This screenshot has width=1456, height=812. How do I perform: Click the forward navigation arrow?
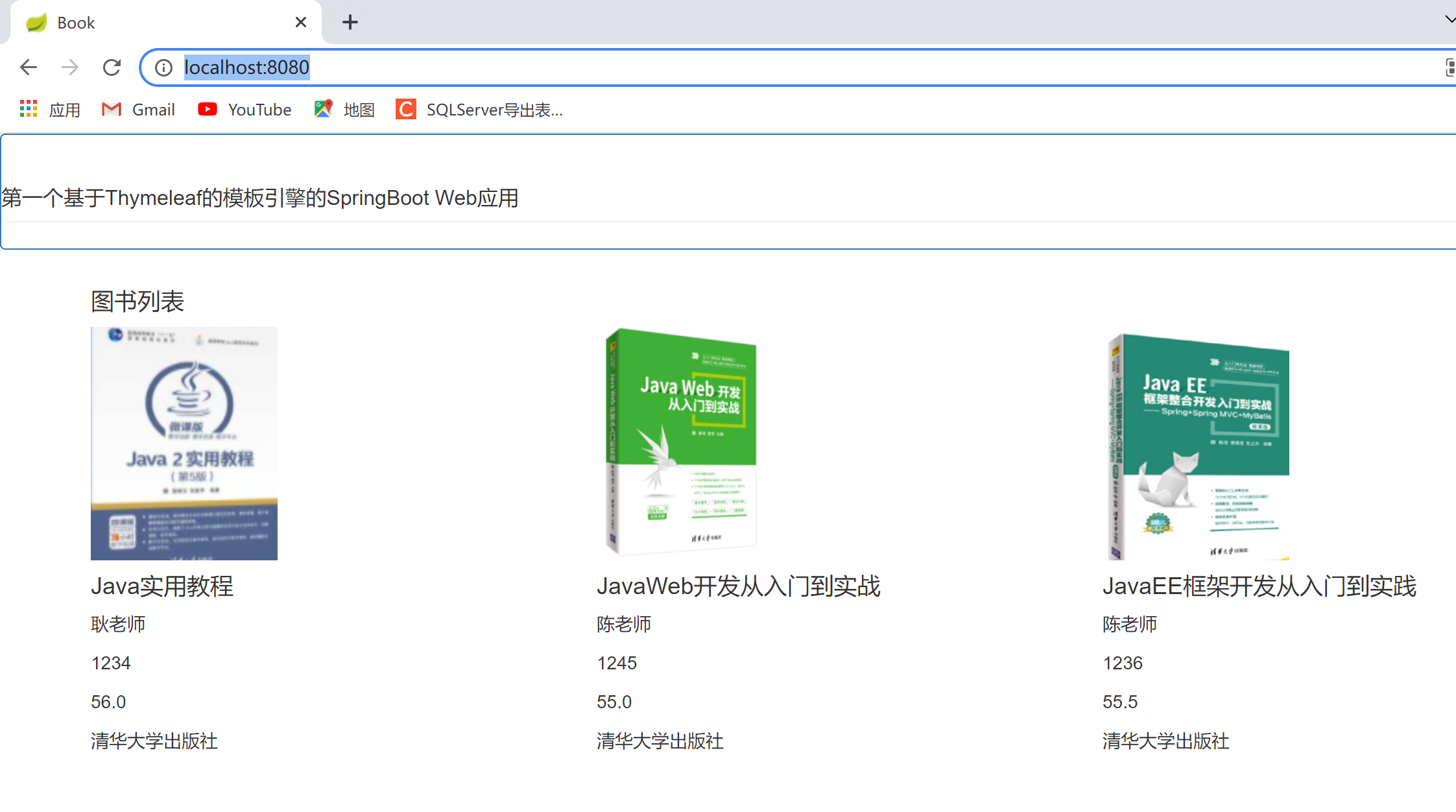tap(70, 67)
